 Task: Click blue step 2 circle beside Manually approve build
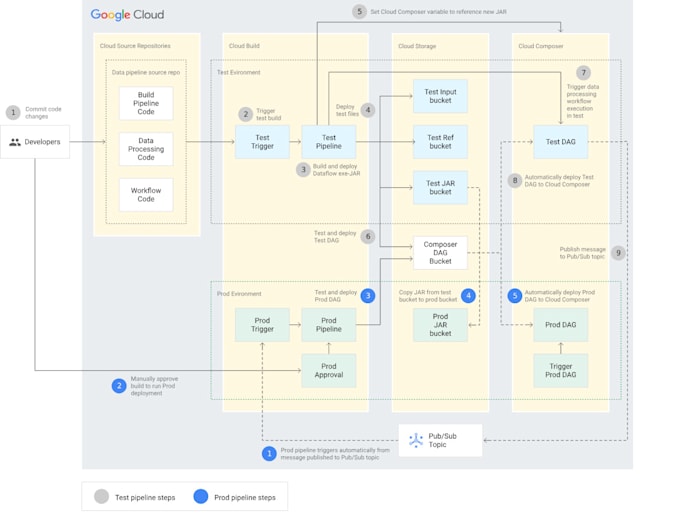click(x=119, y=386)
